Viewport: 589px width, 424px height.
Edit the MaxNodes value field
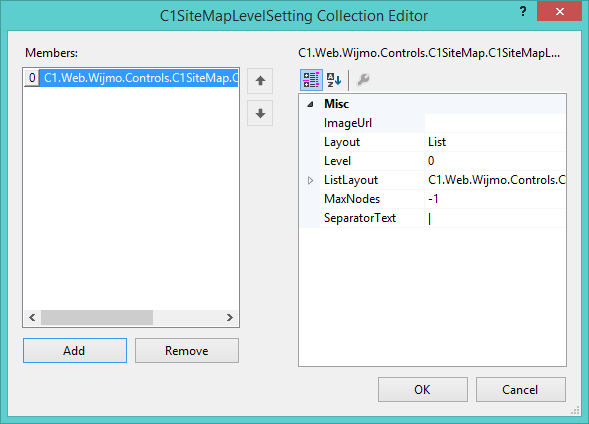pyautogui.click(x=495, y=199)
